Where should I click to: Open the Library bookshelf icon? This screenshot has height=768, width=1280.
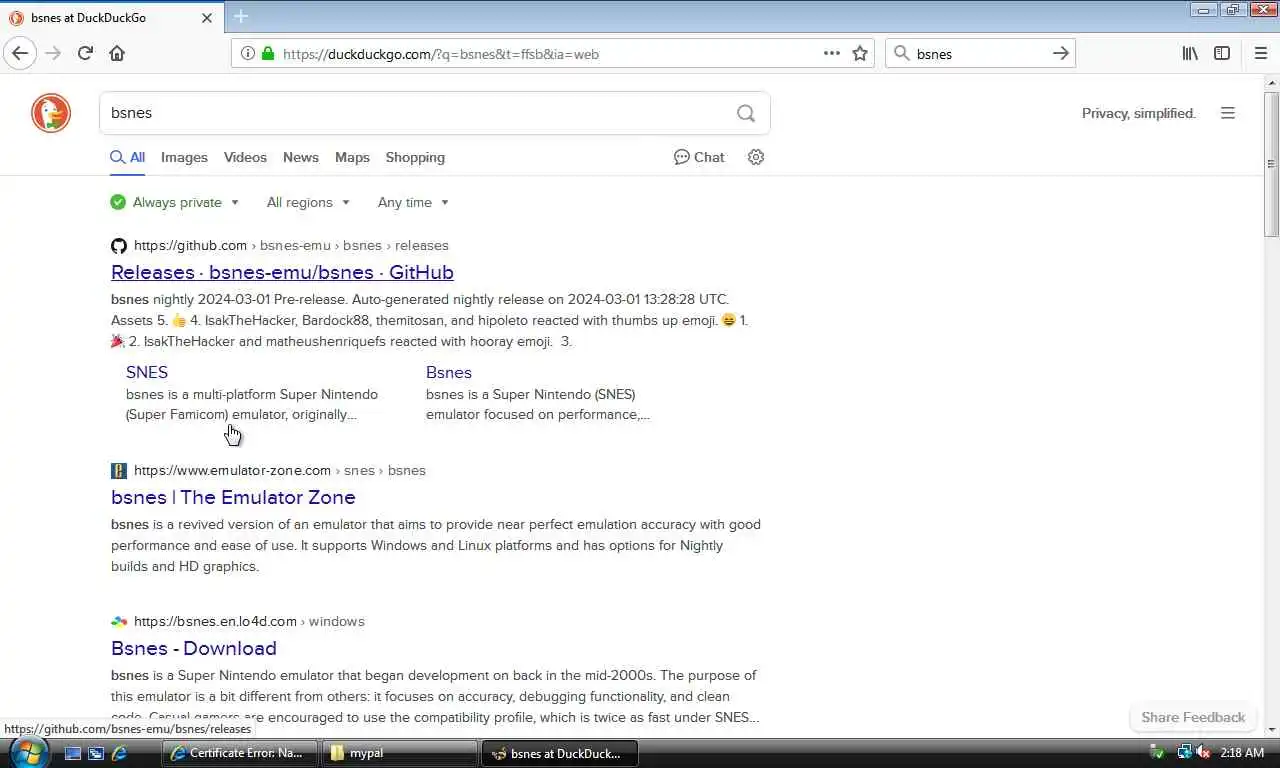pos(1190,53)
